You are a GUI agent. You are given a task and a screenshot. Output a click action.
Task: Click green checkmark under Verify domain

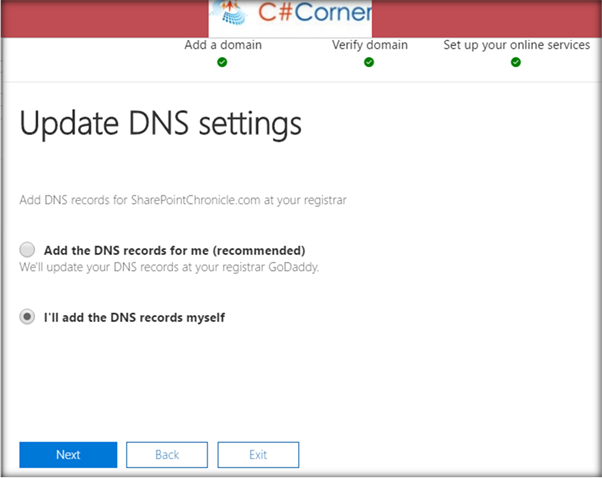point(369,62)
